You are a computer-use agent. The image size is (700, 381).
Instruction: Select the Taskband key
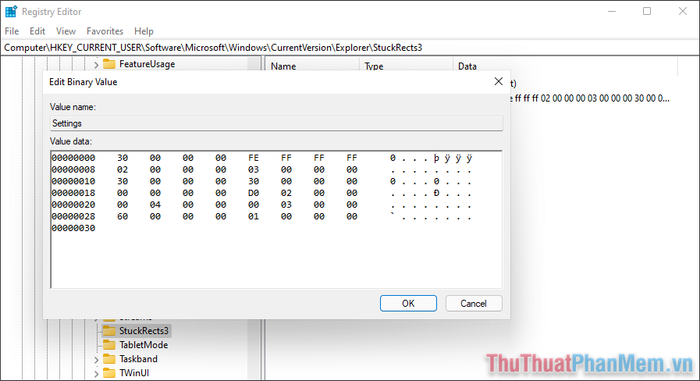(138, 359)
